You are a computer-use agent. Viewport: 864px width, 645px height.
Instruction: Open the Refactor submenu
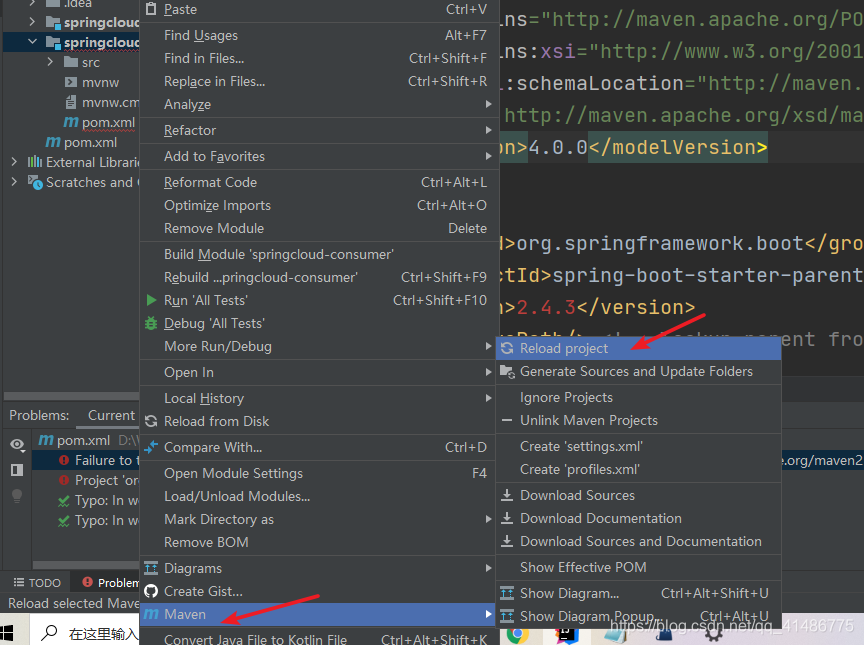click(x=320, y=131)
